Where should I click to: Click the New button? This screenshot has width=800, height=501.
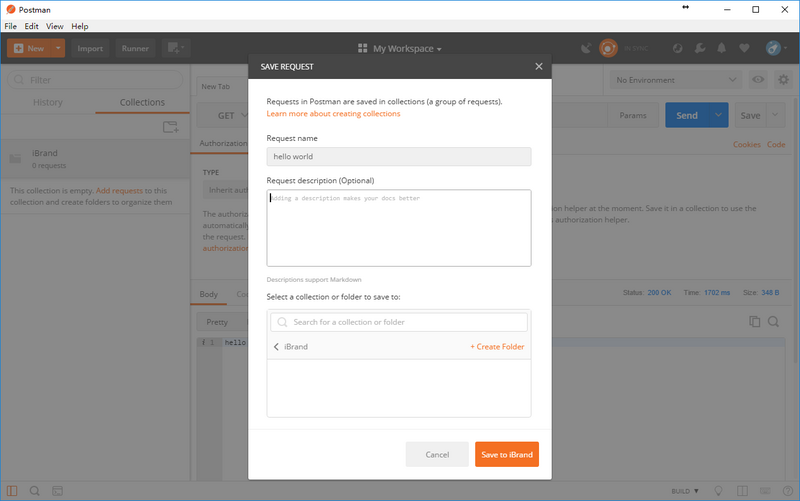pyautogui.click(x=29, y=48)
